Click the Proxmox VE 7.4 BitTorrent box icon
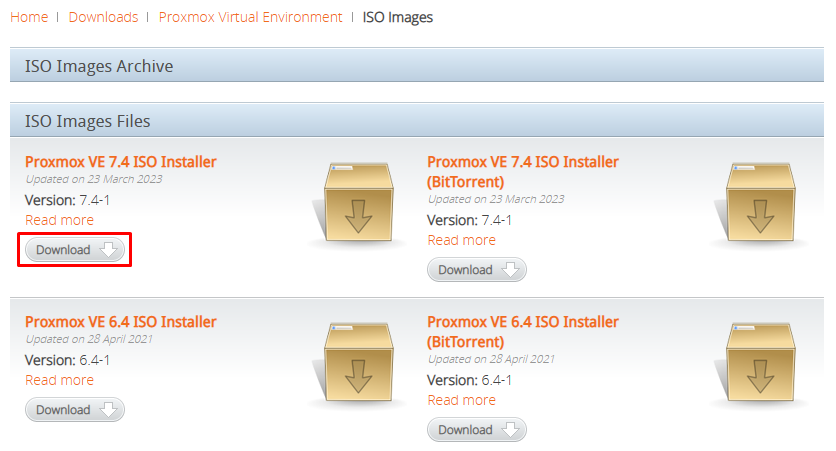 click(x=760, y=203)
